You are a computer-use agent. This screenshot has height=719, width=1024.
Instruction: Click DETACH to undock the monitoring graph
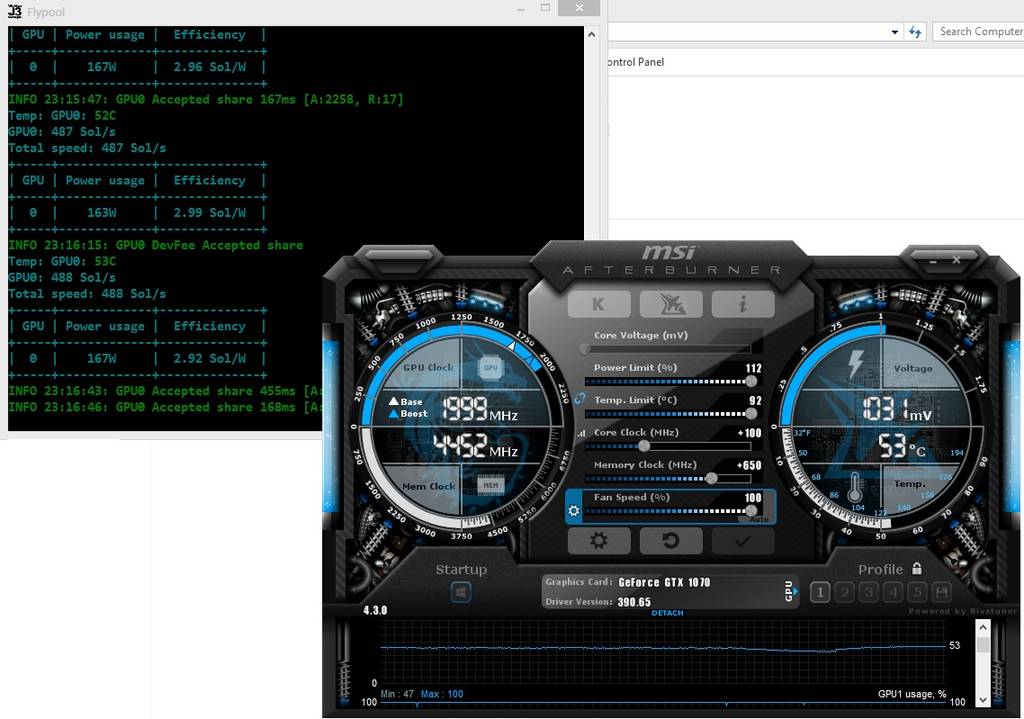click(667, 613)
